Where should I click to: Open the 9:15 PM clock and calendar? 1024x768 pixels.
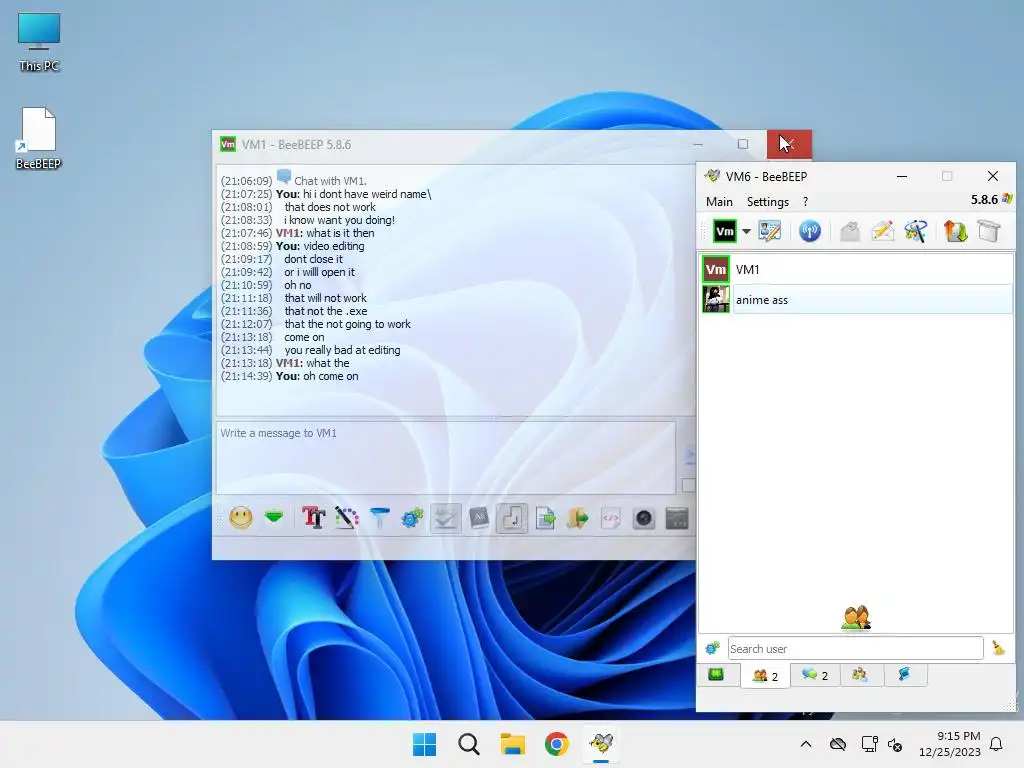(x=950, y=744)
